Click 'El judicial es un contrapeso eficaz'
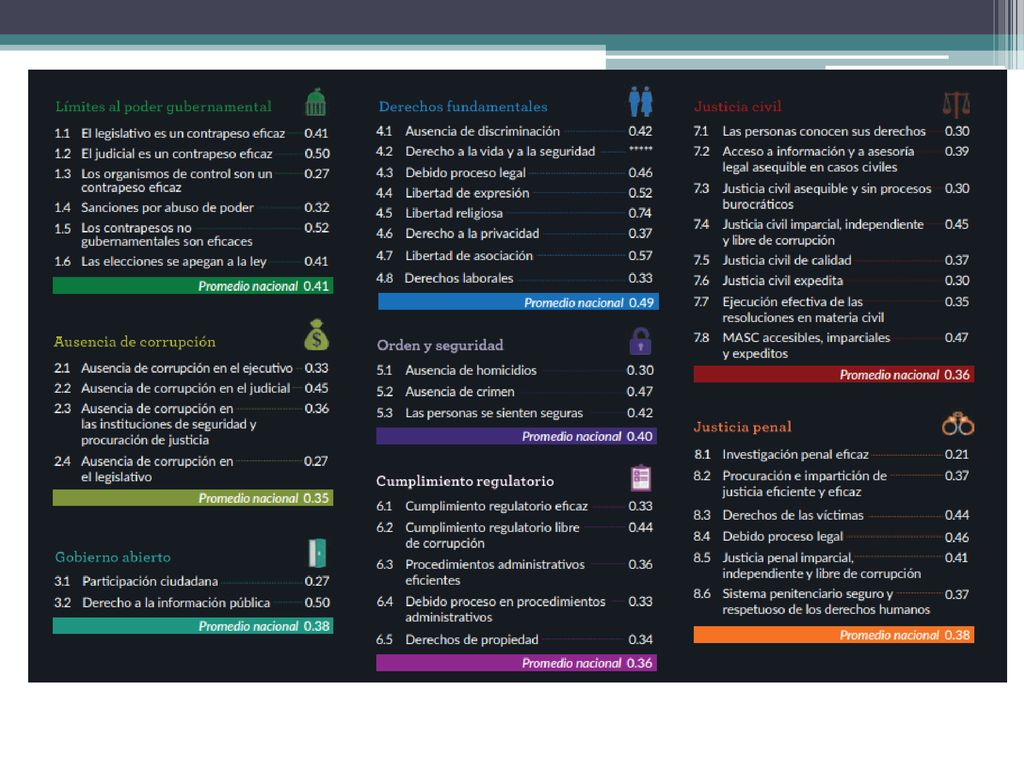The height and width of the screenshot is (768, 1024). point(176,153)
